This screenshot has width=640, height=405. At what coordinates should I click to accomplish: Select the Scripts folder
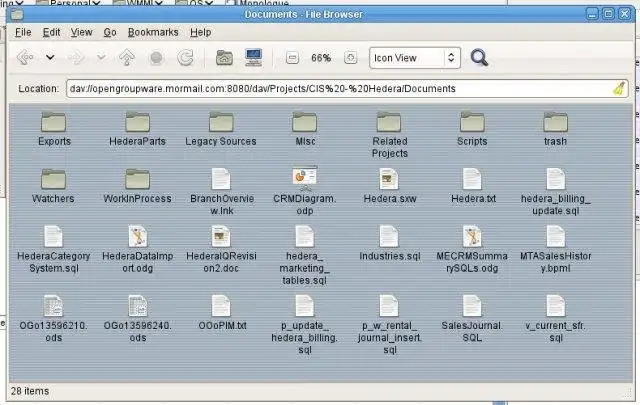pyautogui.click(x=472, y=129)
